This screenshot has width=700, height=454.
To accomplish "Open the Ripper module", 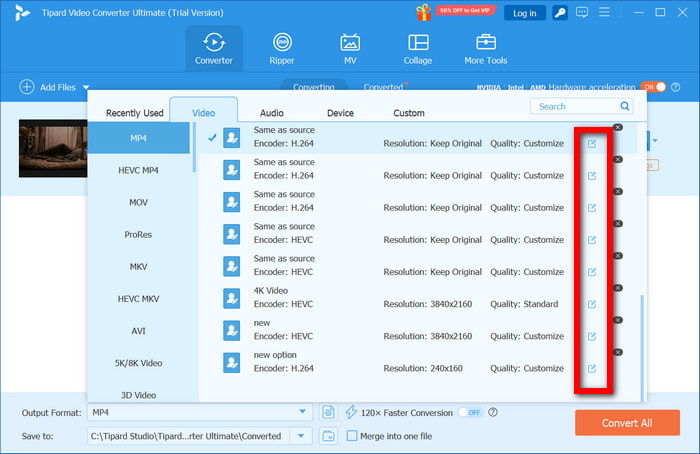I will tap(283, 48).
